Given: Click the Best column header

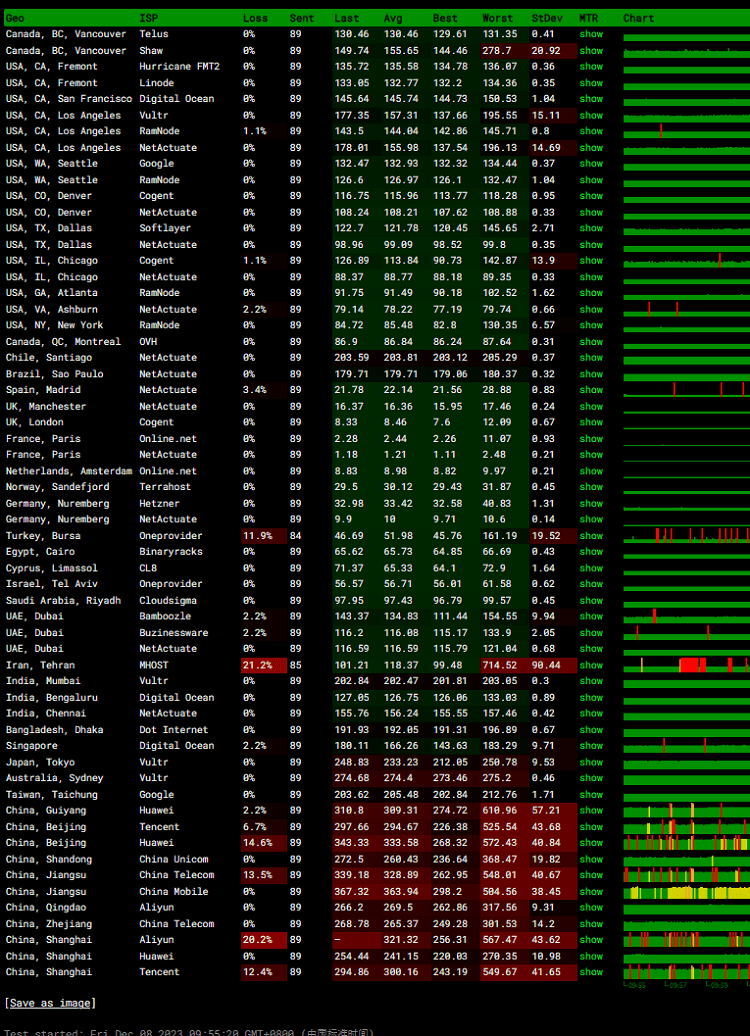Looking at the screenshot, I should [445, 18].
